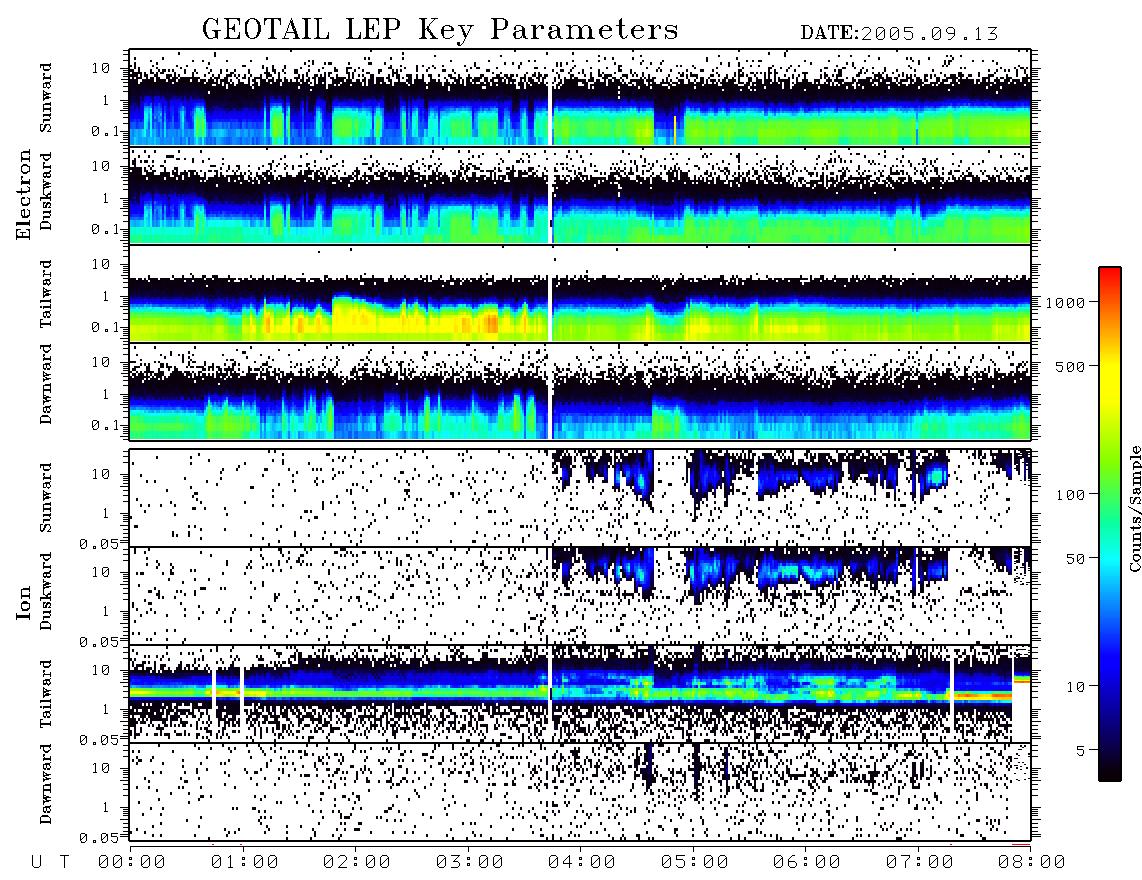
Task: Click the 1 tick on Ion Tailward axis
Action: coord(106,710)
